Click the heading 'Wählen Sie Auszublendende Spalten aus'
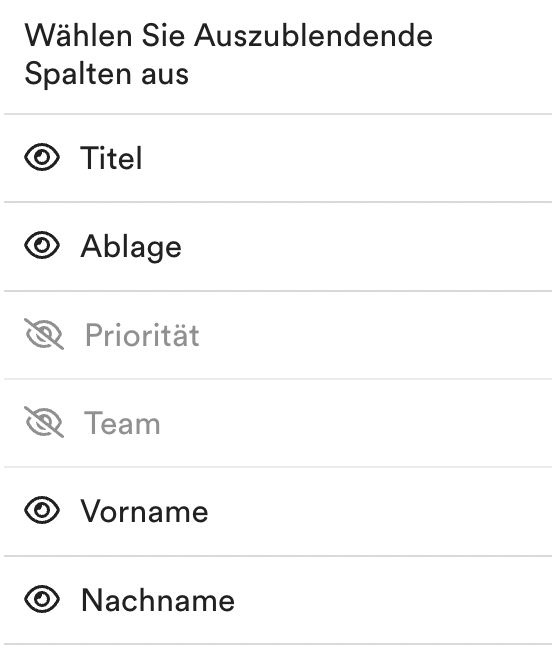The image size is (552, 662). [228, 54]
